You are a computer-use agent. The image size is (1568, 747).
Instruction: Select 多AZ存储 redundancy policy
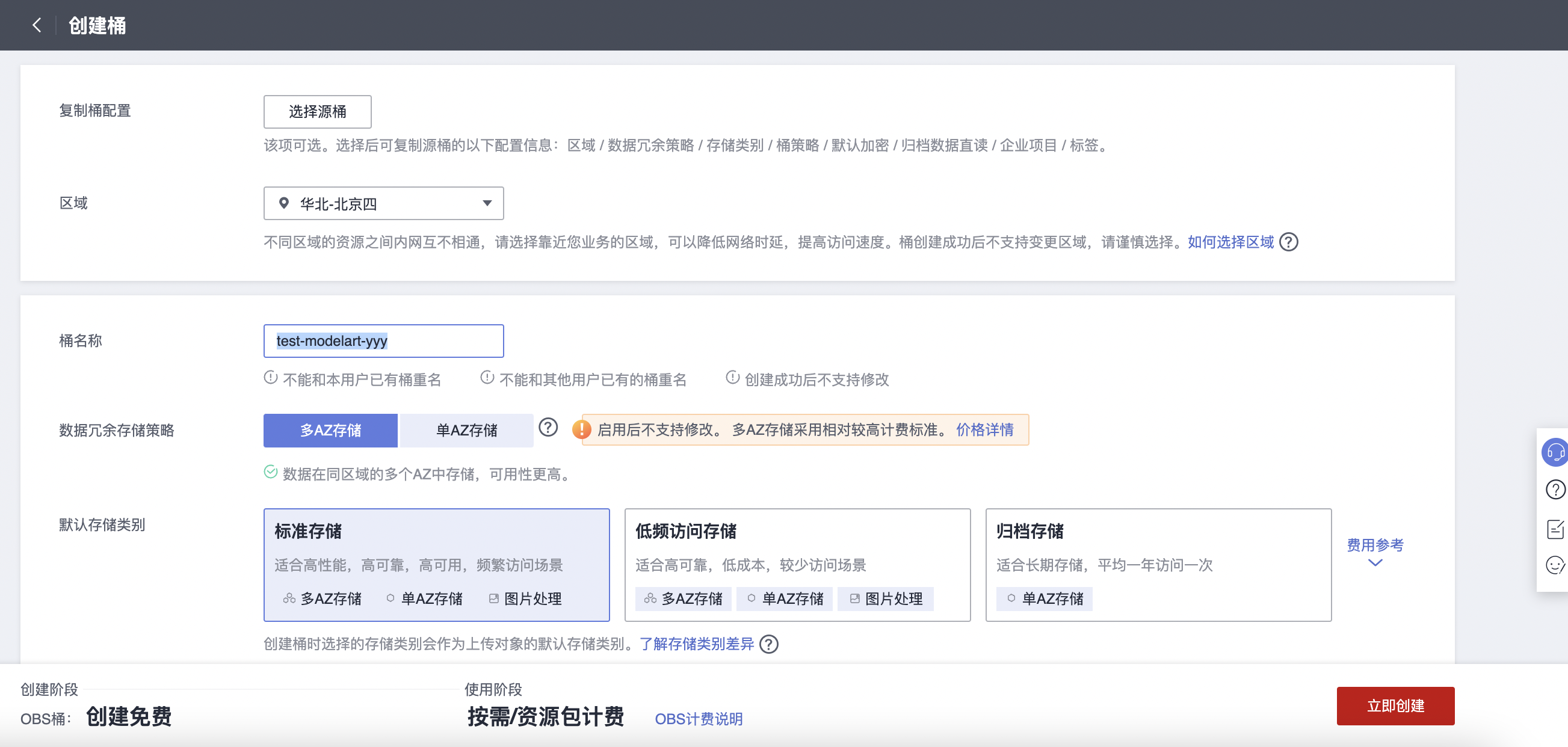coord(330,430)
